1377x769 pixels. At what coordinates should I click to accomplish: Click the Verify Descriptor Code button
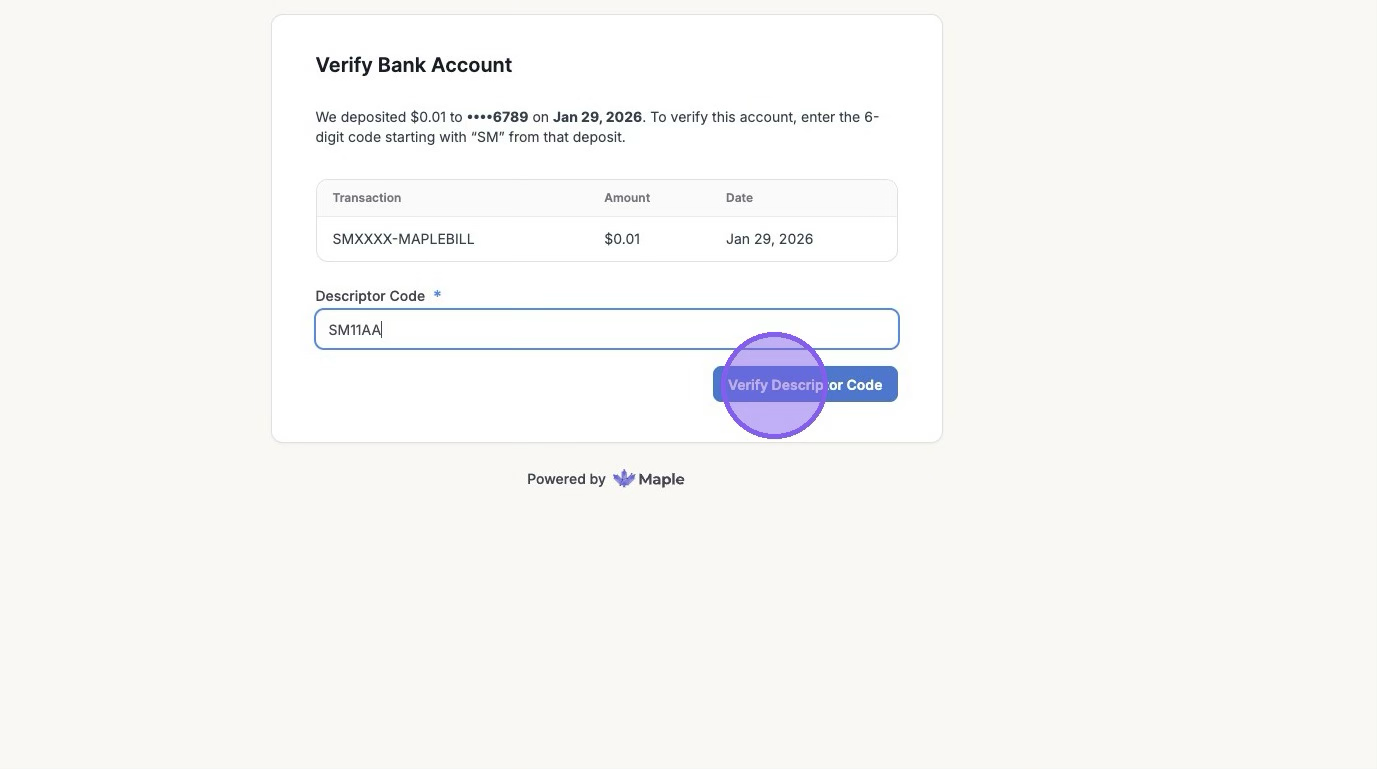805,385
